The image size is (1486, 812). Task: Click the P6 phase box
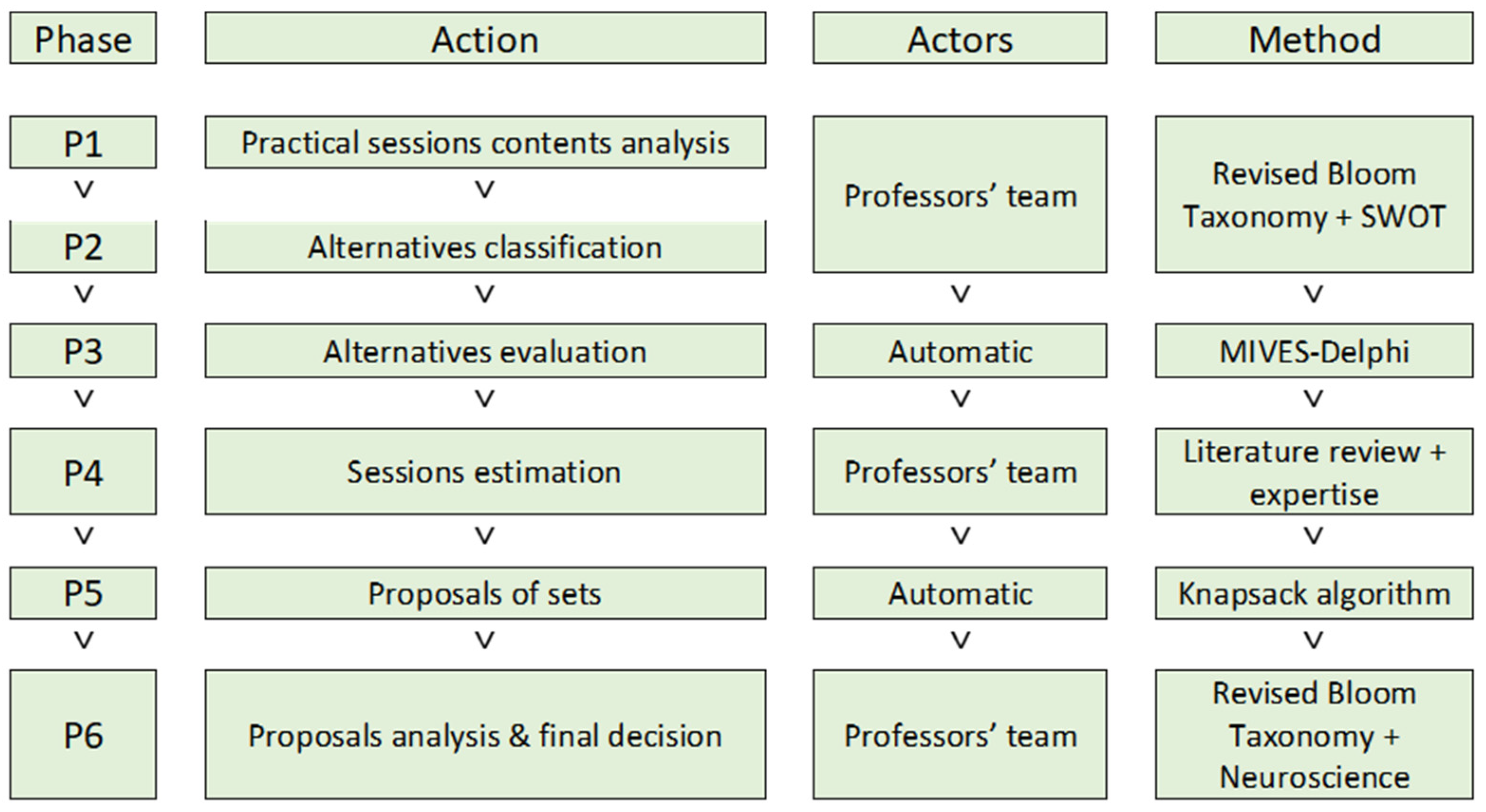(83, 734)
